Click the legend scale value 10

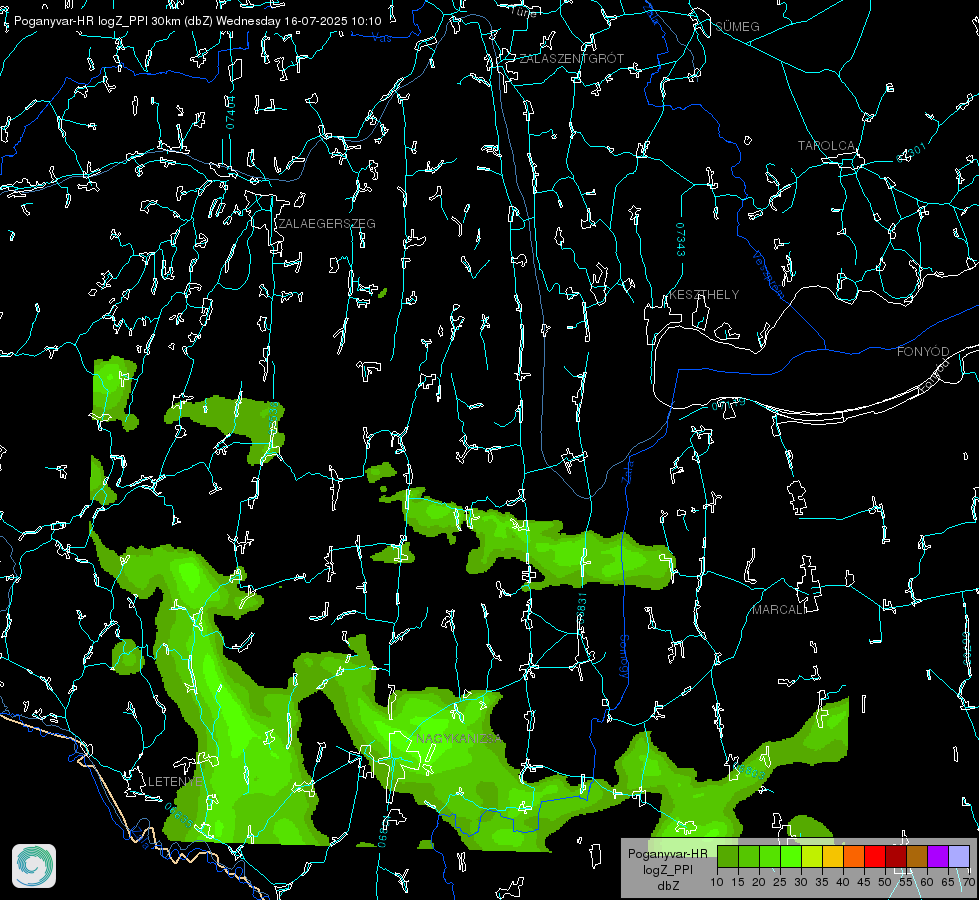717,883
